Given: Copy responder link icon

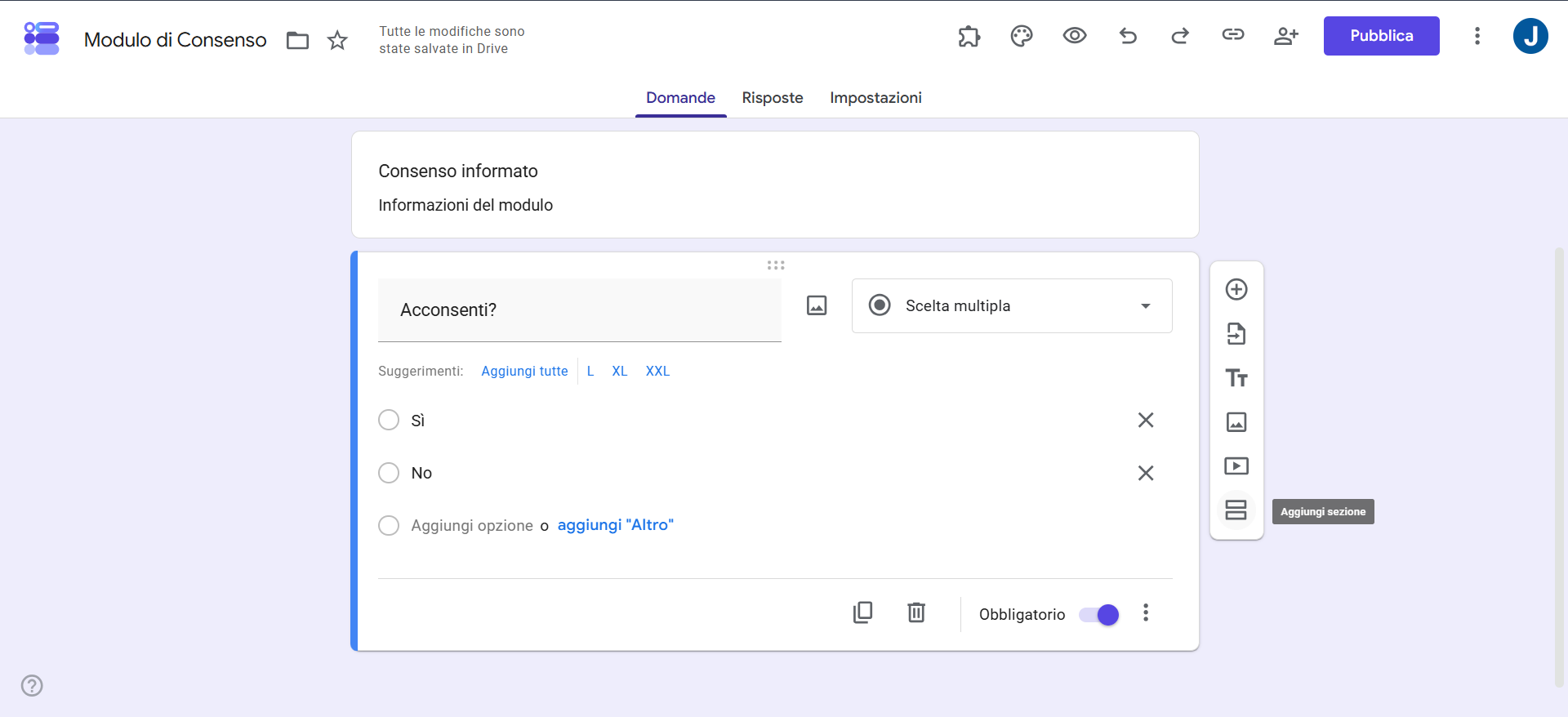Looking at the screenshot, I should 1233,34.
